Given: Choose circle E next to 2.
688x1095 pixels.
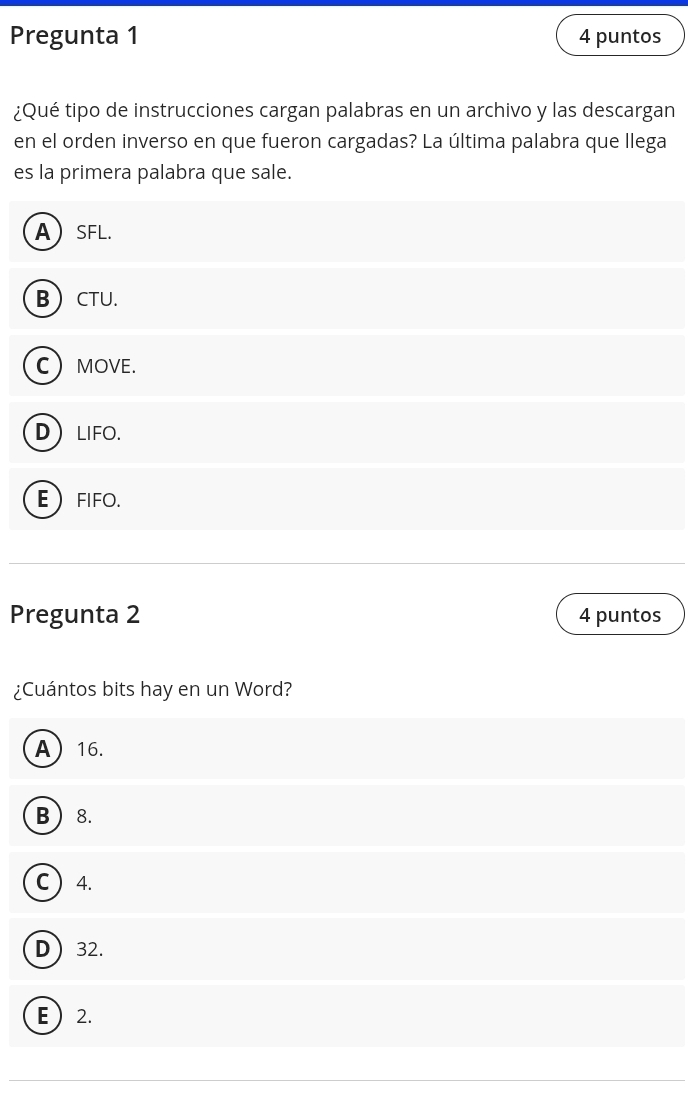Looking at the screenshot, I should point(42,1017).
